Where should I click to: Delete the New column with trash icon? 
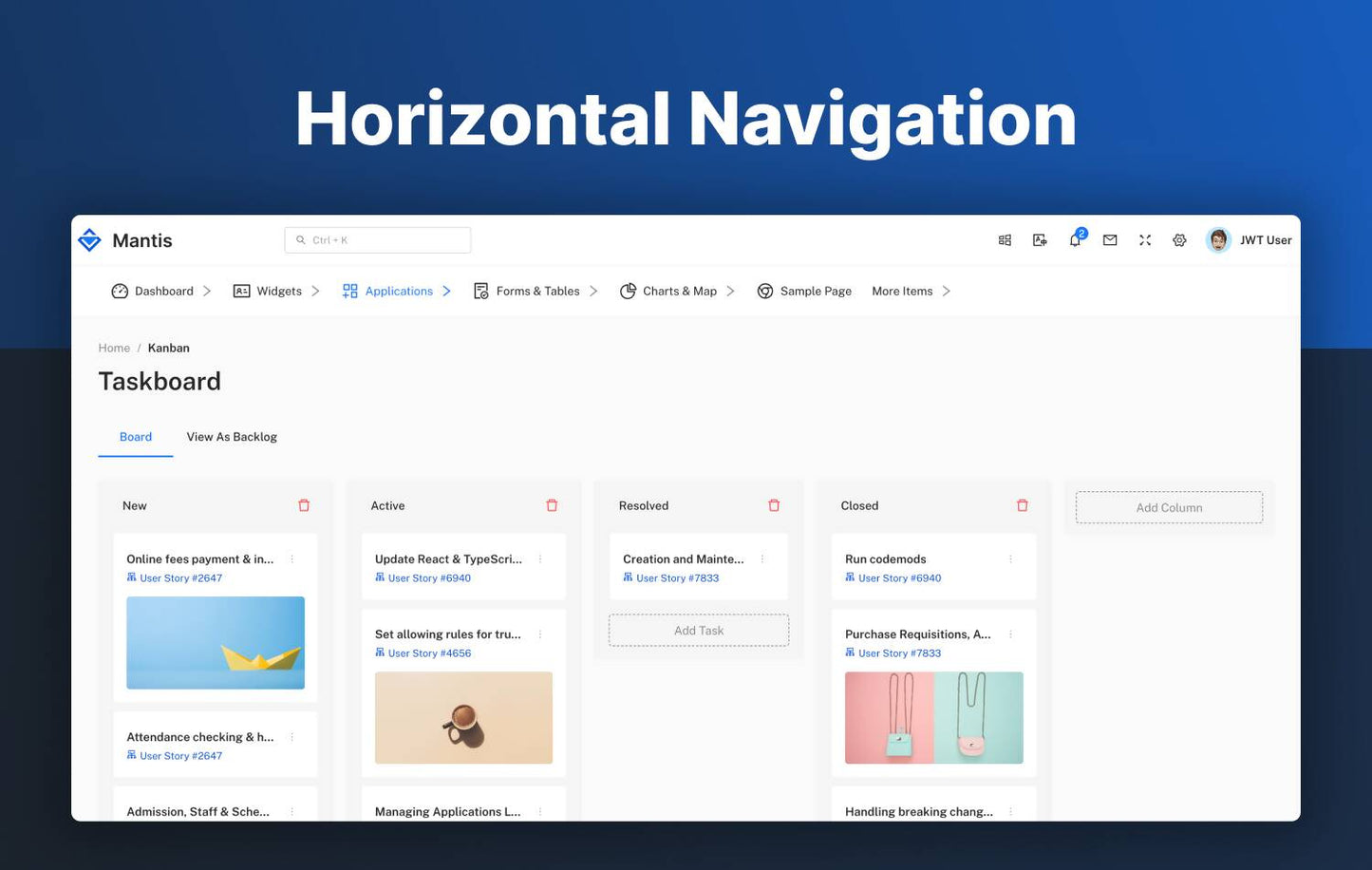(x=304, y=505)
